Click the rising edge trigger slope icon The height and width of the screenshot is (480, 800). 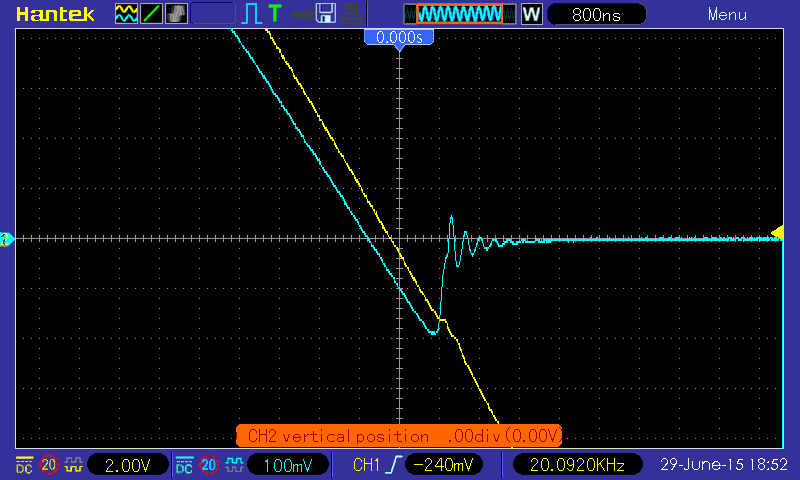coord(394,465)
